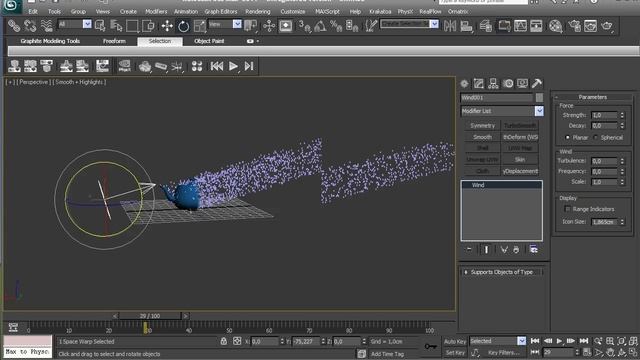
Task: Activate the Select and Move tool
Action: (x=167, y=26)
